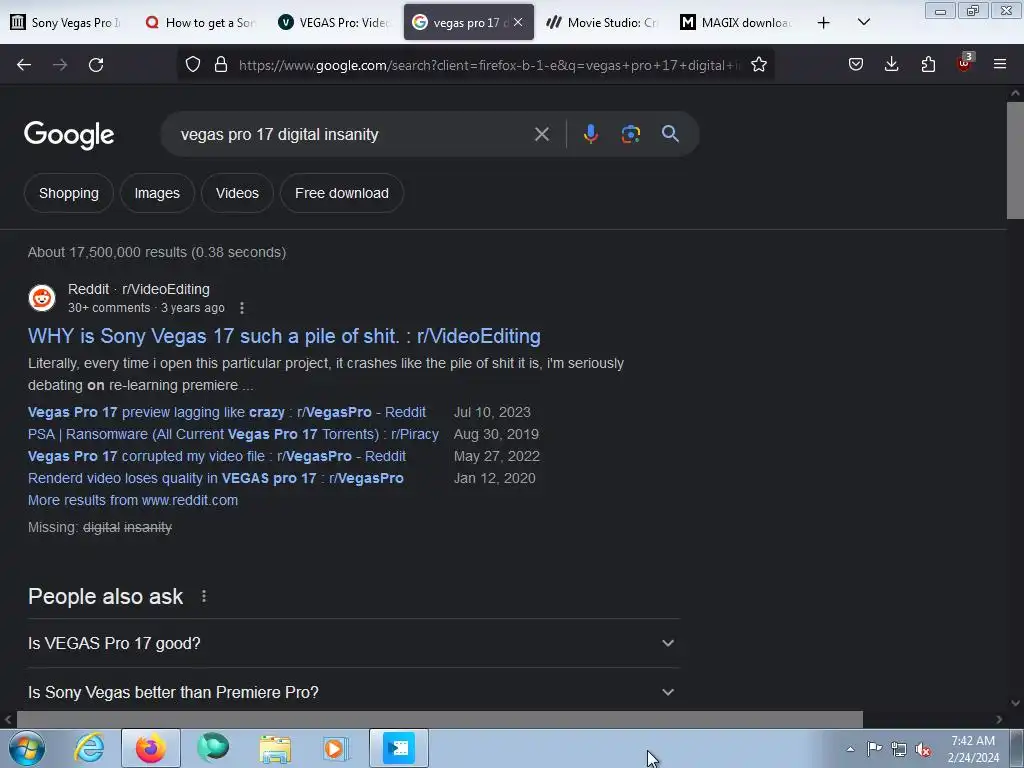Show hidden system tray icons
Viewport: 1024px width, 768px height.
click(850, 749)
